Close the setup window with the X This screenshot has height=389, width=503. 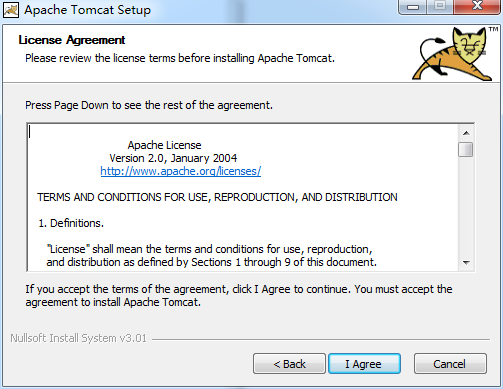point(477,6)
